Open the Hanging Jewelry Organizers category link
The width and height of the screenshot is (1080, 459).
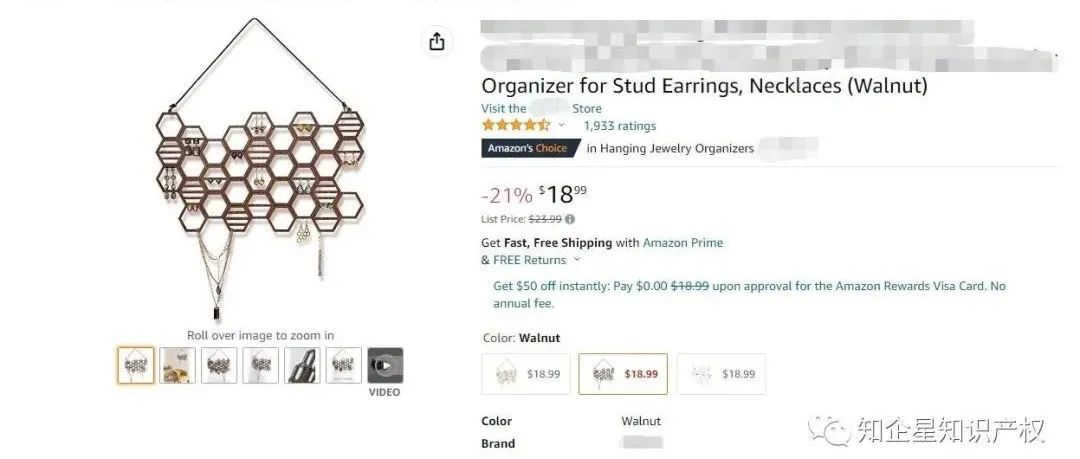[670, 148]
